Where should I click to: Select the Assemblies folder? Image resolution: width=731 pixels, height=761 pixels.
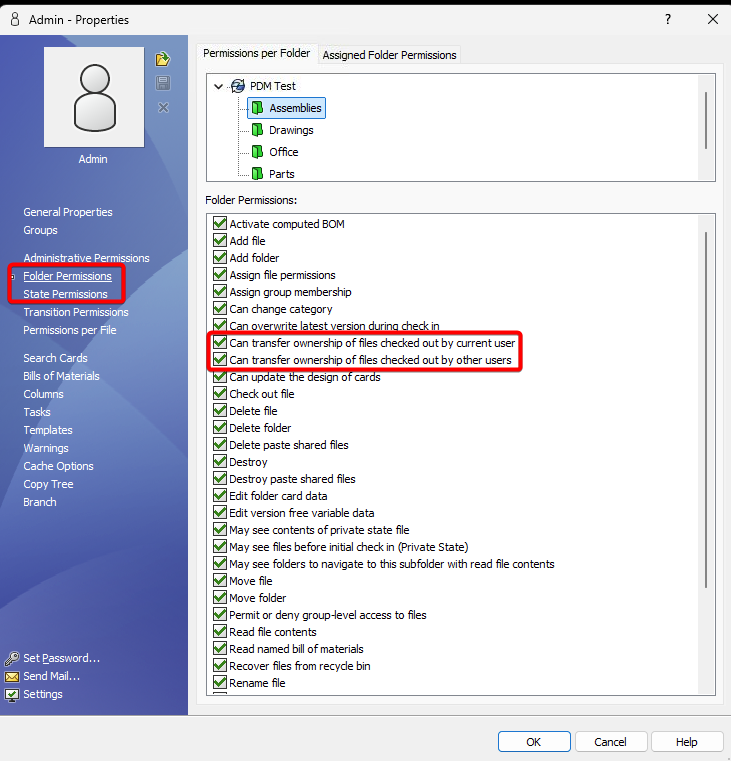point(295,108)
